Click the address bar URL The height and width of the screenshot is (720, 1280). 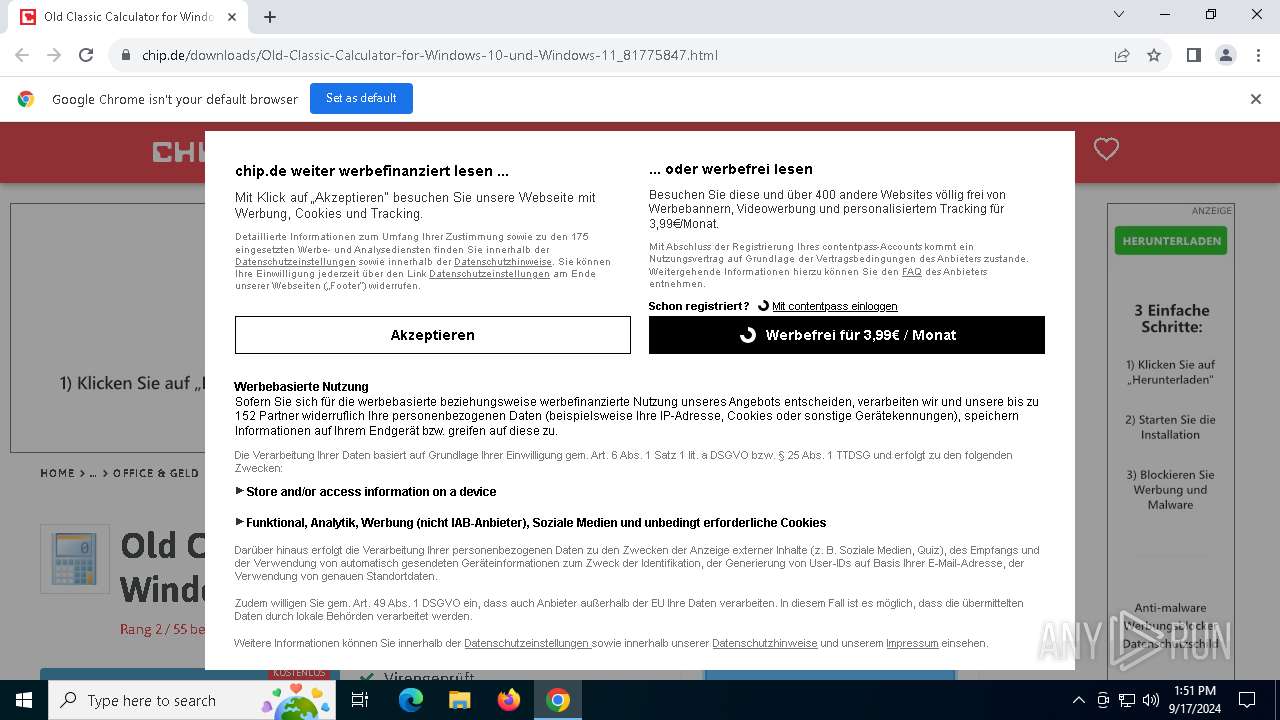(430, 55)
